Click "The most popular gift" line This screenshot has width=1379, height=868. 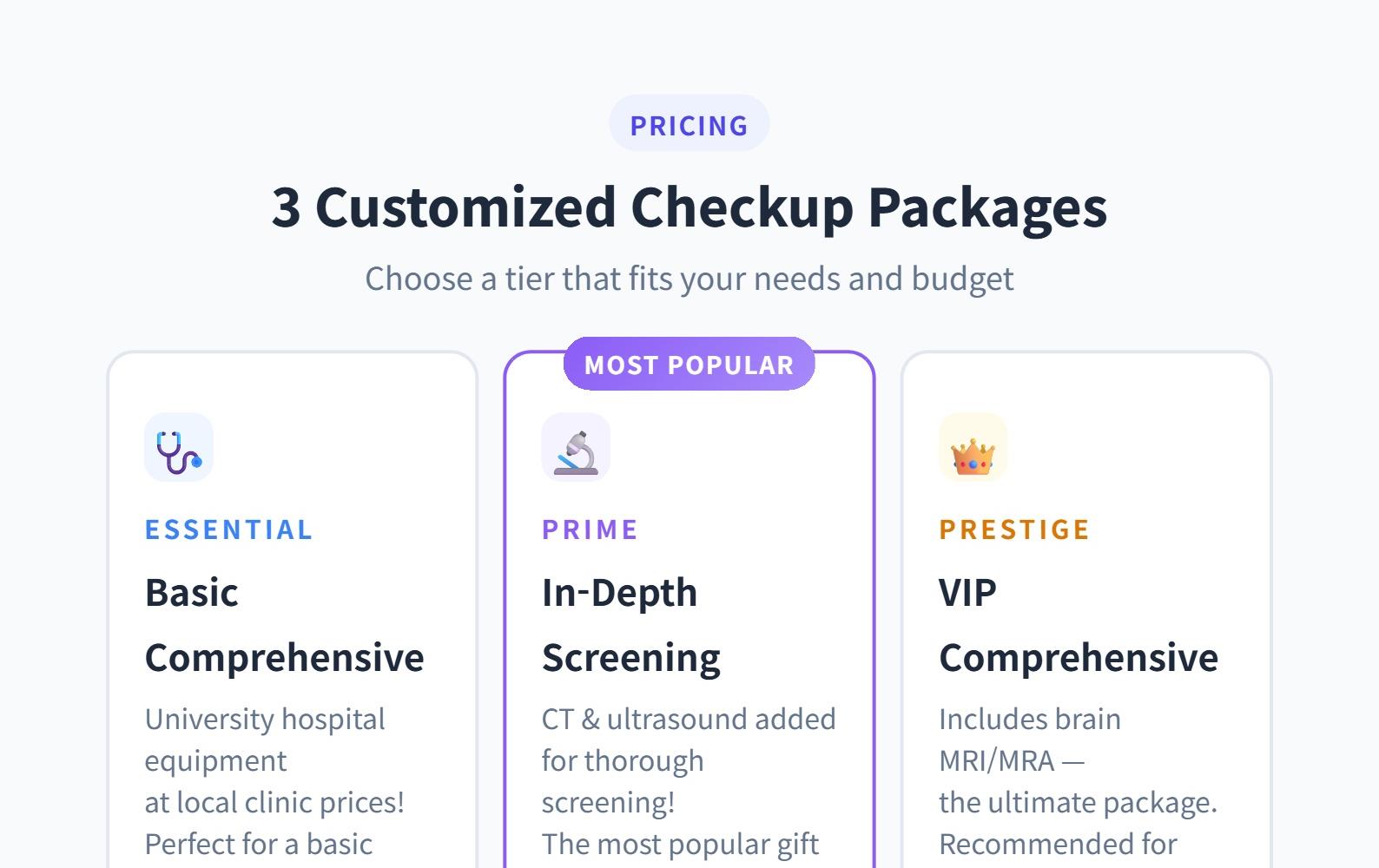click(680, 844)
